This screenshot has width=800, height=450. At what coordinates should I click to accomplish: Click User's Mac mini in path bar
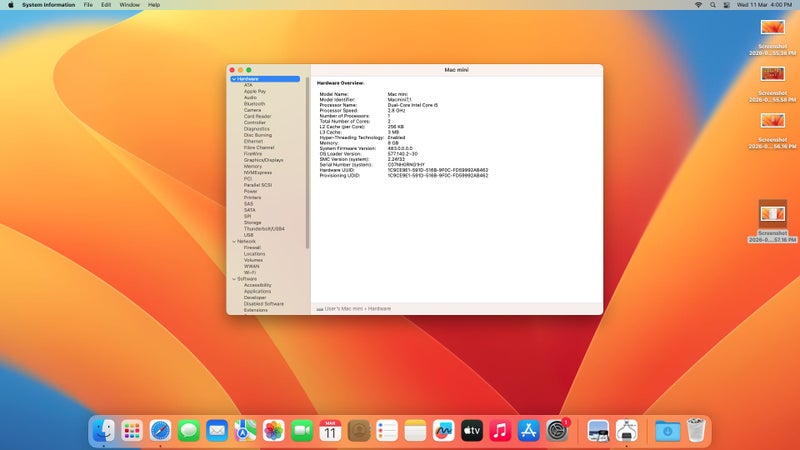tap(343, 309)
